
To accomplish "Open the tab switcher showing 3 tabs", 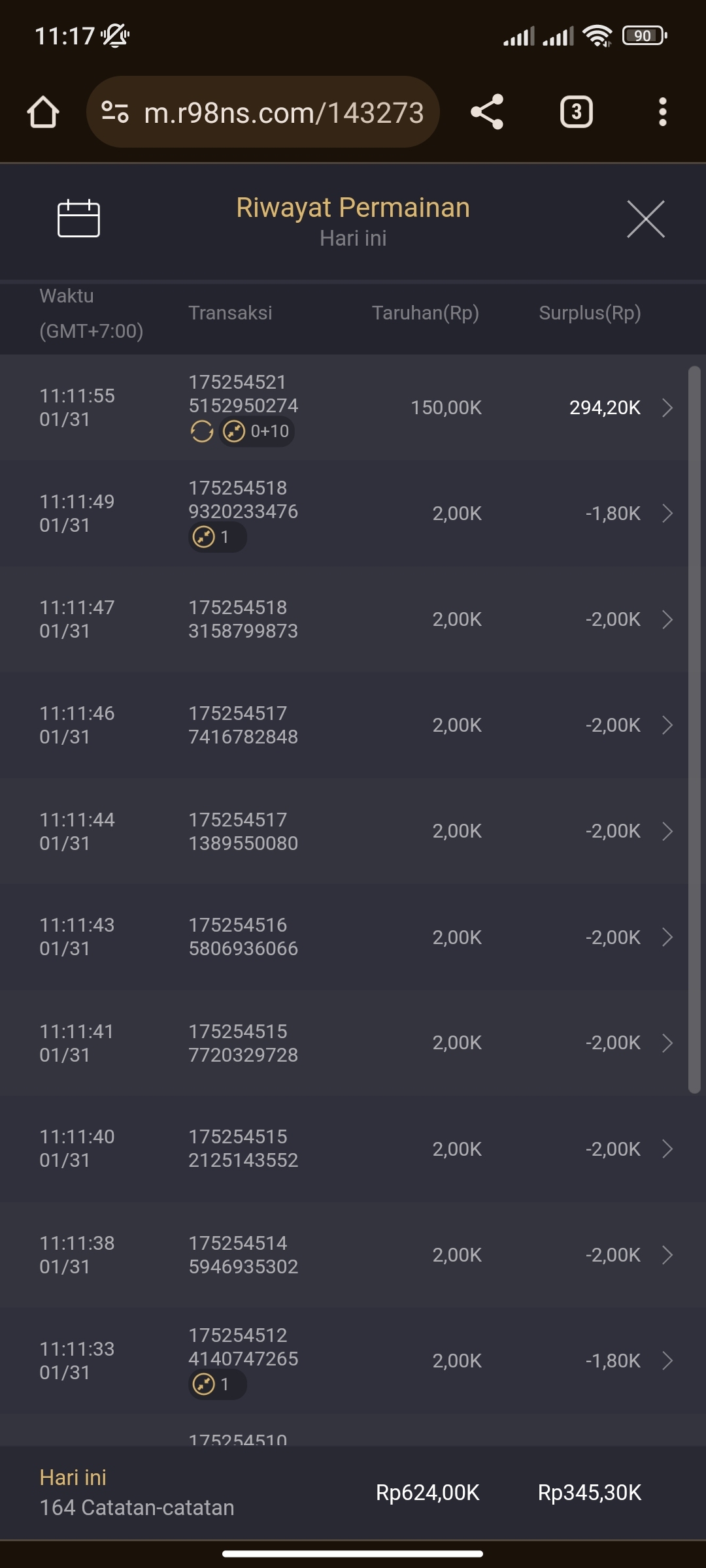I will [x=576, y=112].
